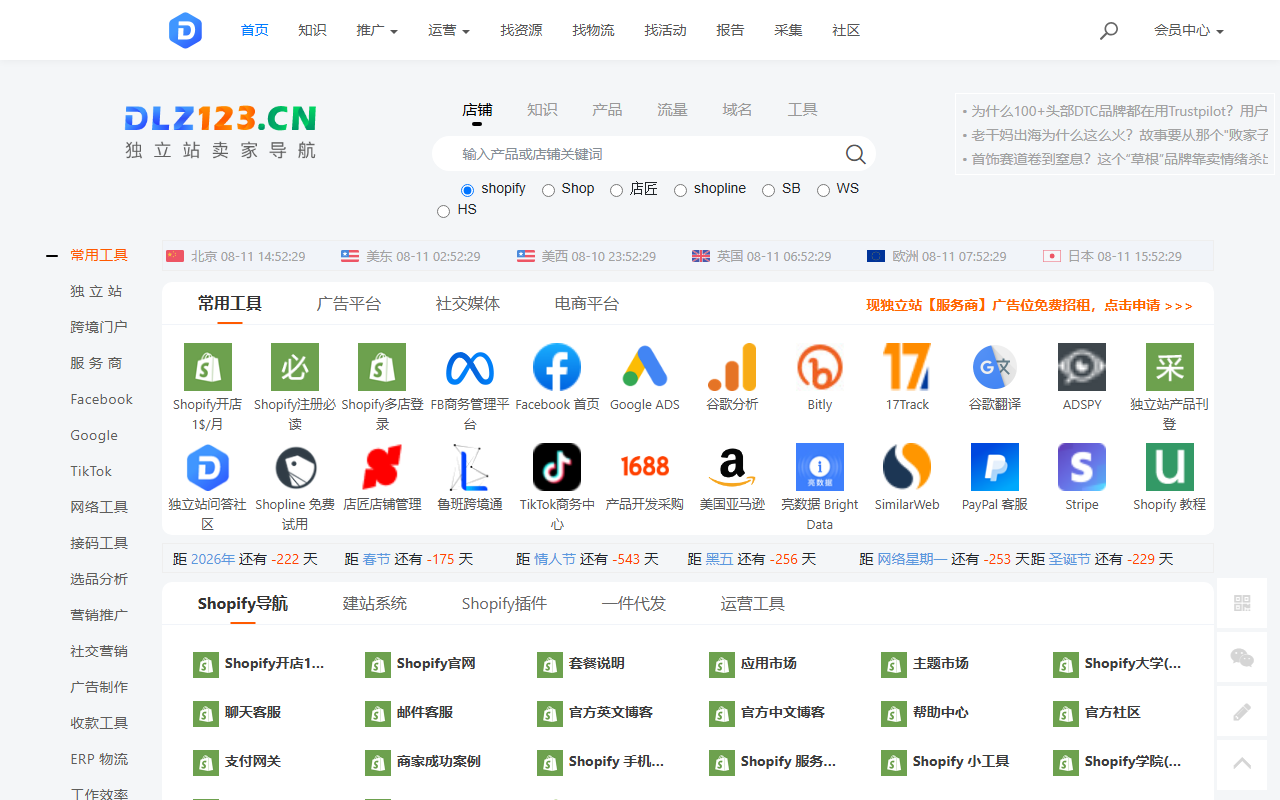1280x800 pixels.
Task: Select the Shop radio button
Action: tap(548, 190)
